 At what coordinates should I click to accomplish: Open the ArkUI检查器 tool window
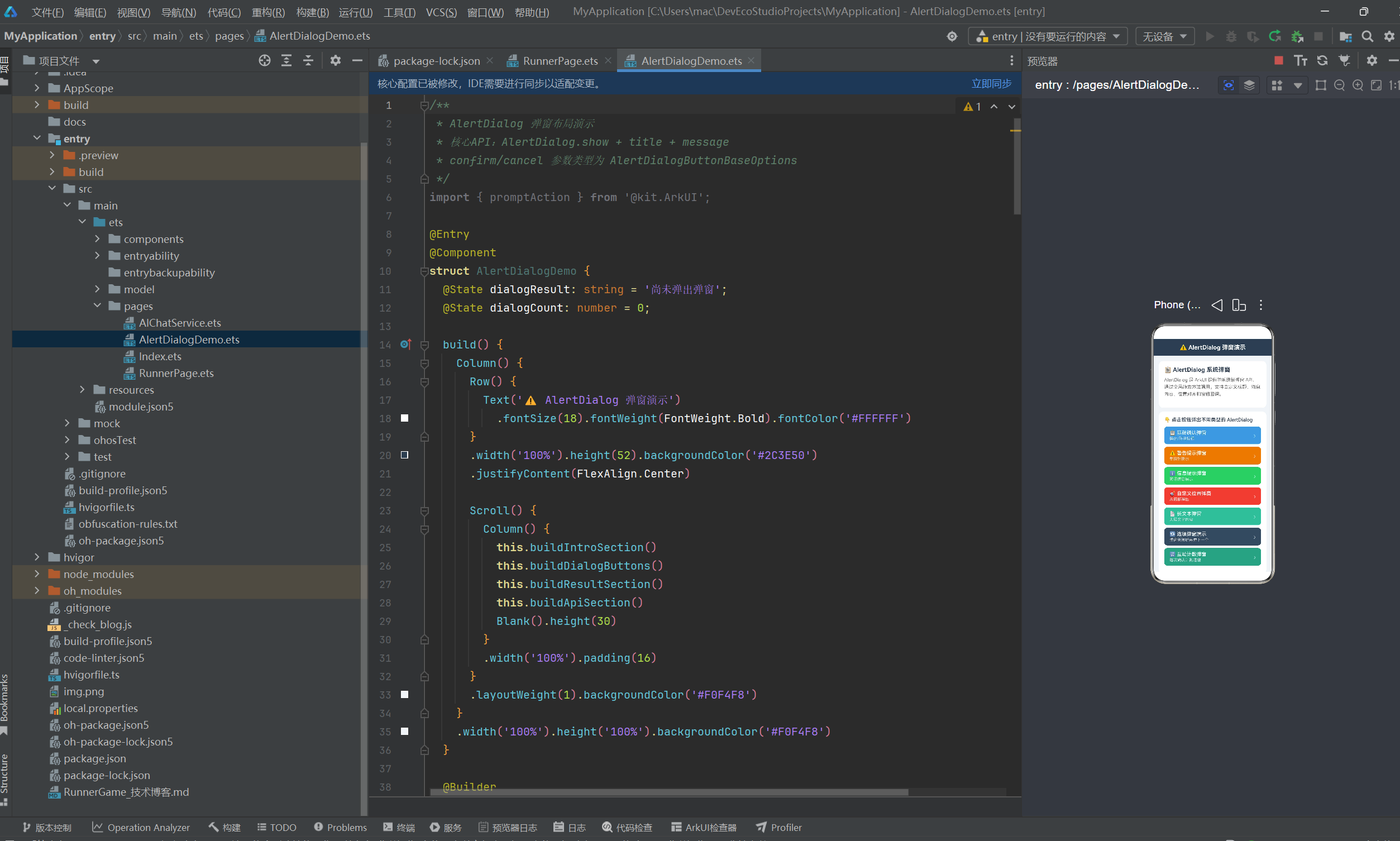pyautogui.click(x=703, y=828)
